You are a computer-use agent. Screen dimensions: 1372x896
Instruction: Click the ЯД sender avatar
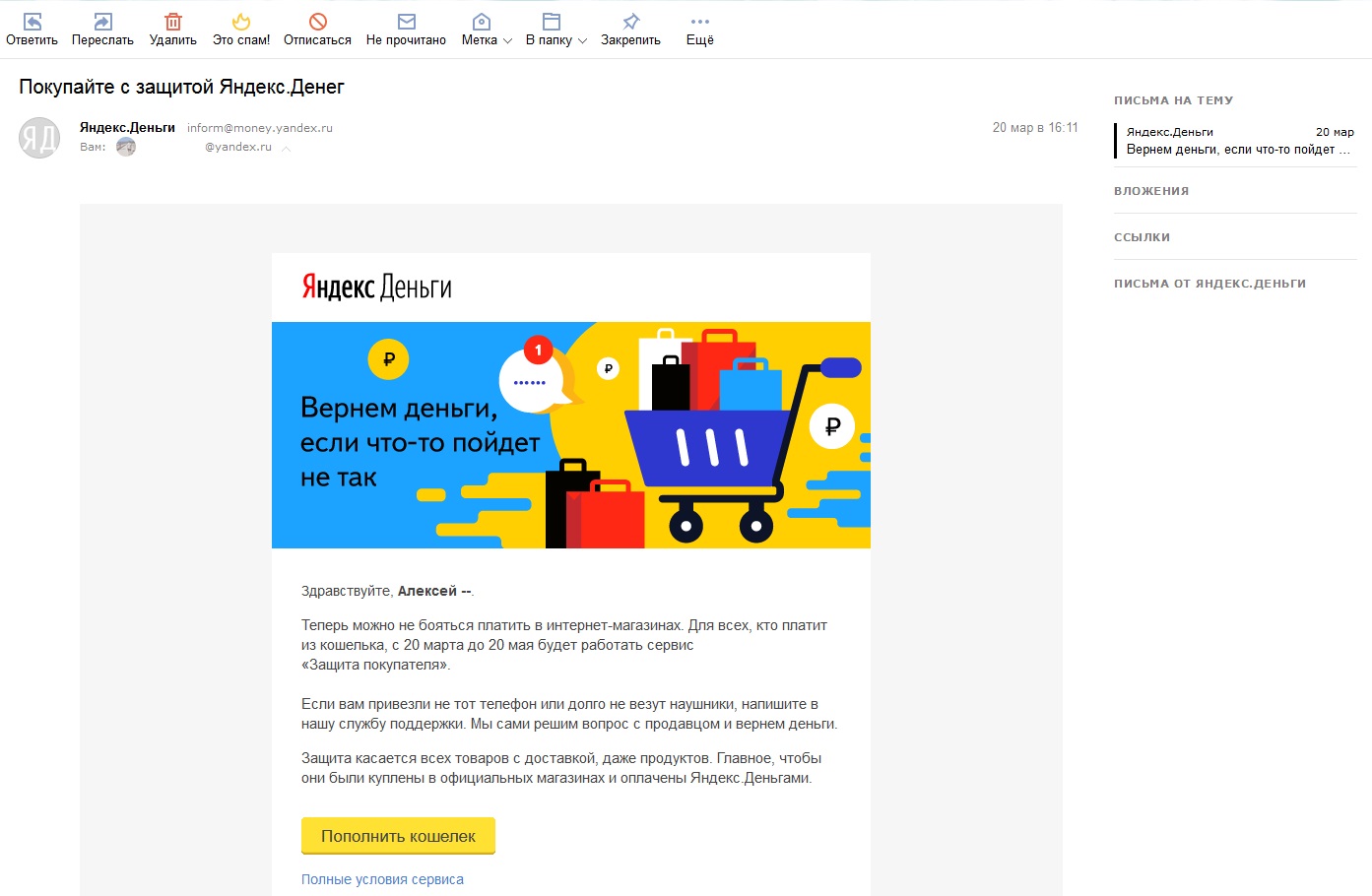39,138
